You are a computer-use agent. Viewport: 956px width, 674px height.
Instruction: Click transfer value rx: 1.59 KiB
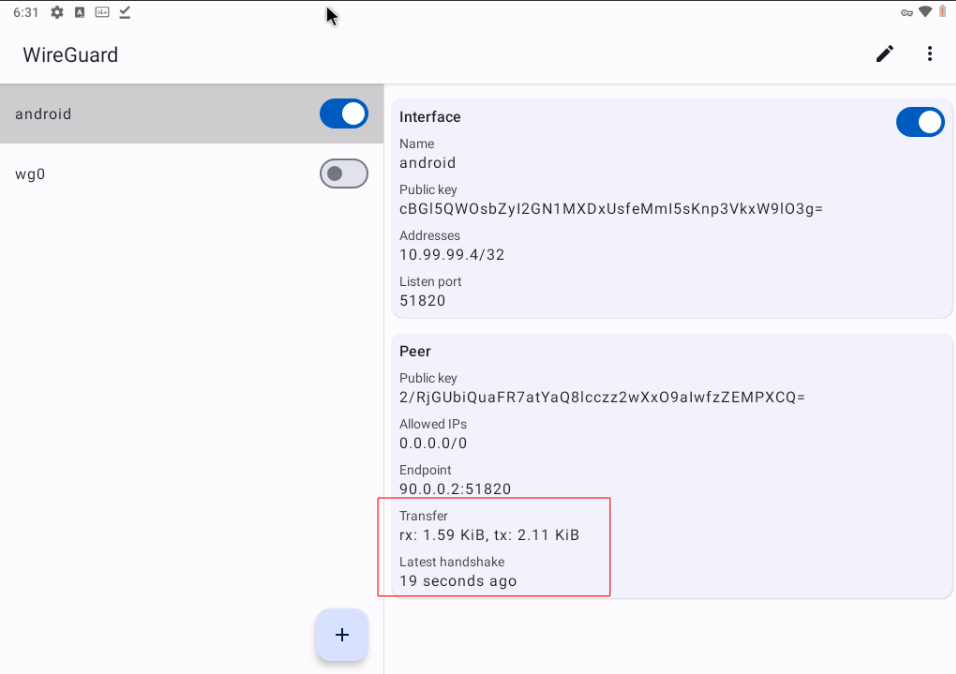(x=490, y=535)
